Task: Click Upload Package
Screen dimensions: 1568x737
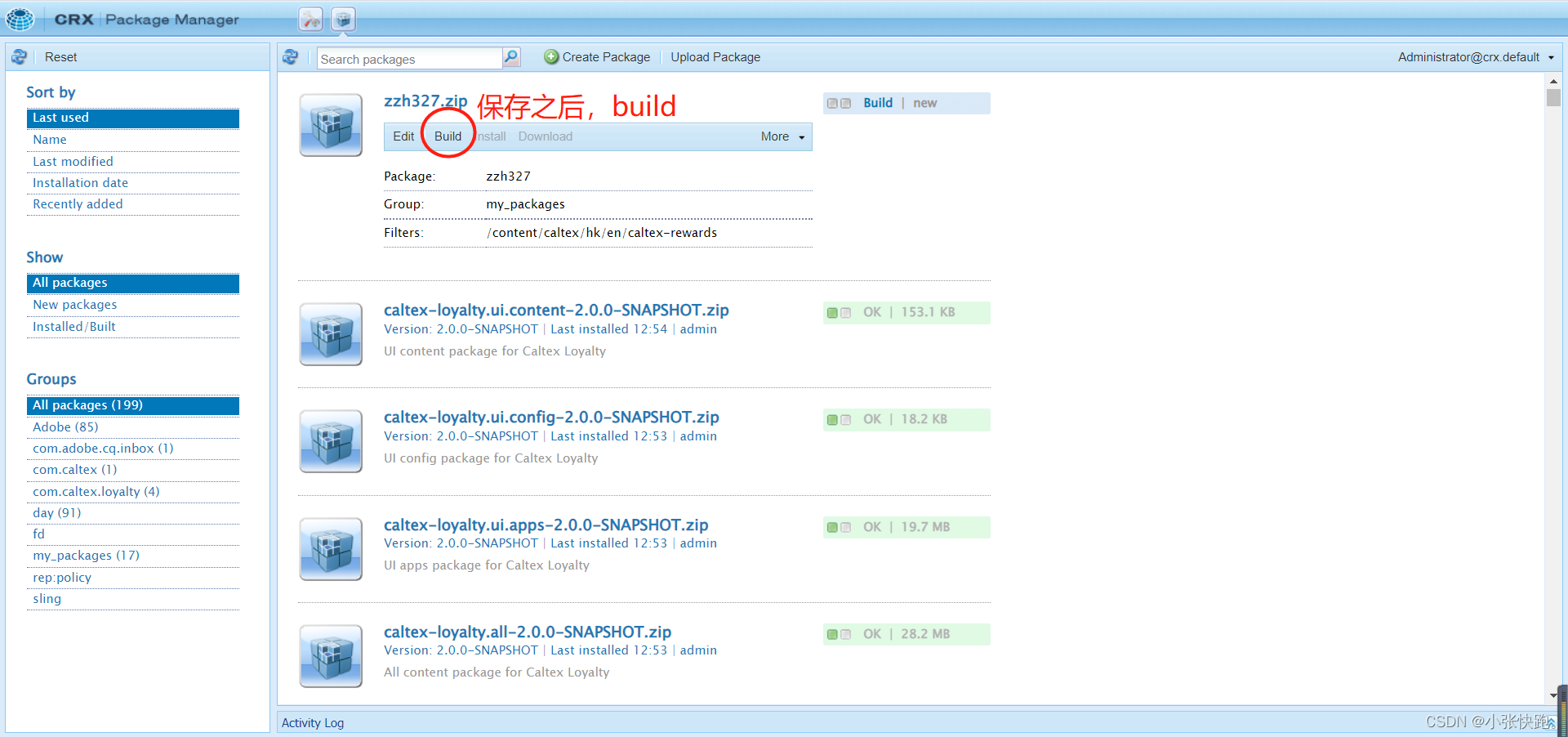Action: click(x=715, y=57)
